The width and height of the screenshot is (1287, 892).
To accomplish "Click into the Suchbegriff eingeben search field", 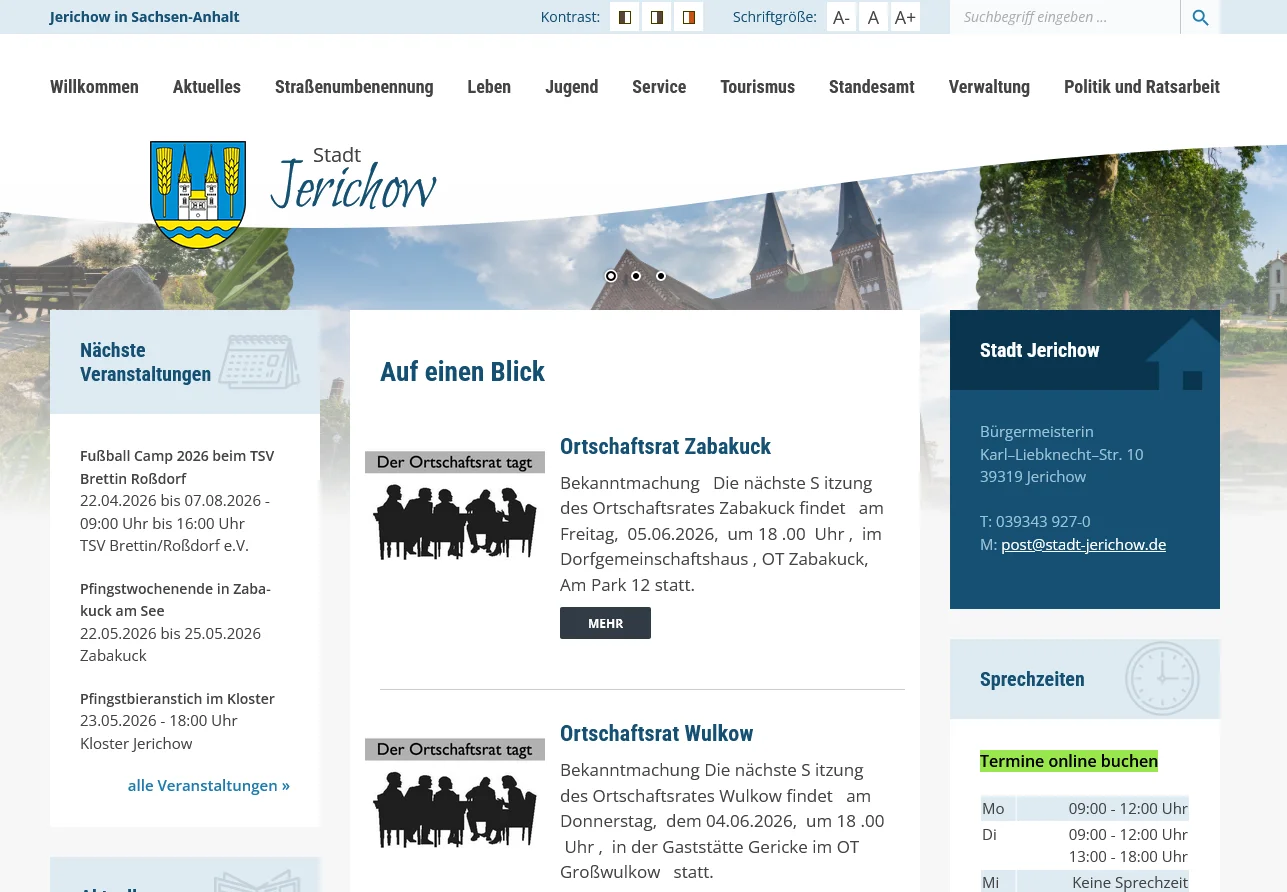I will (1065, 17).
